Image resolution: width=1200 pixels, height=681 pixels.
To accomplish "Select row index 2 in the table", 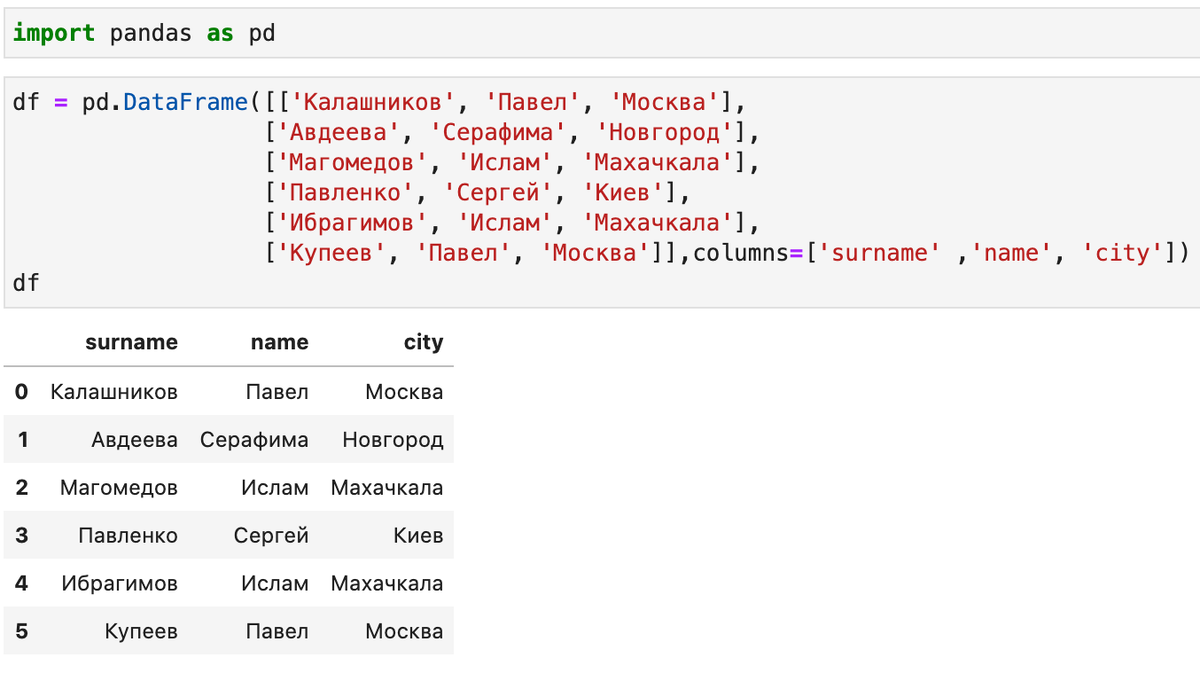I will pyautogui.click(x=22, y=488).
